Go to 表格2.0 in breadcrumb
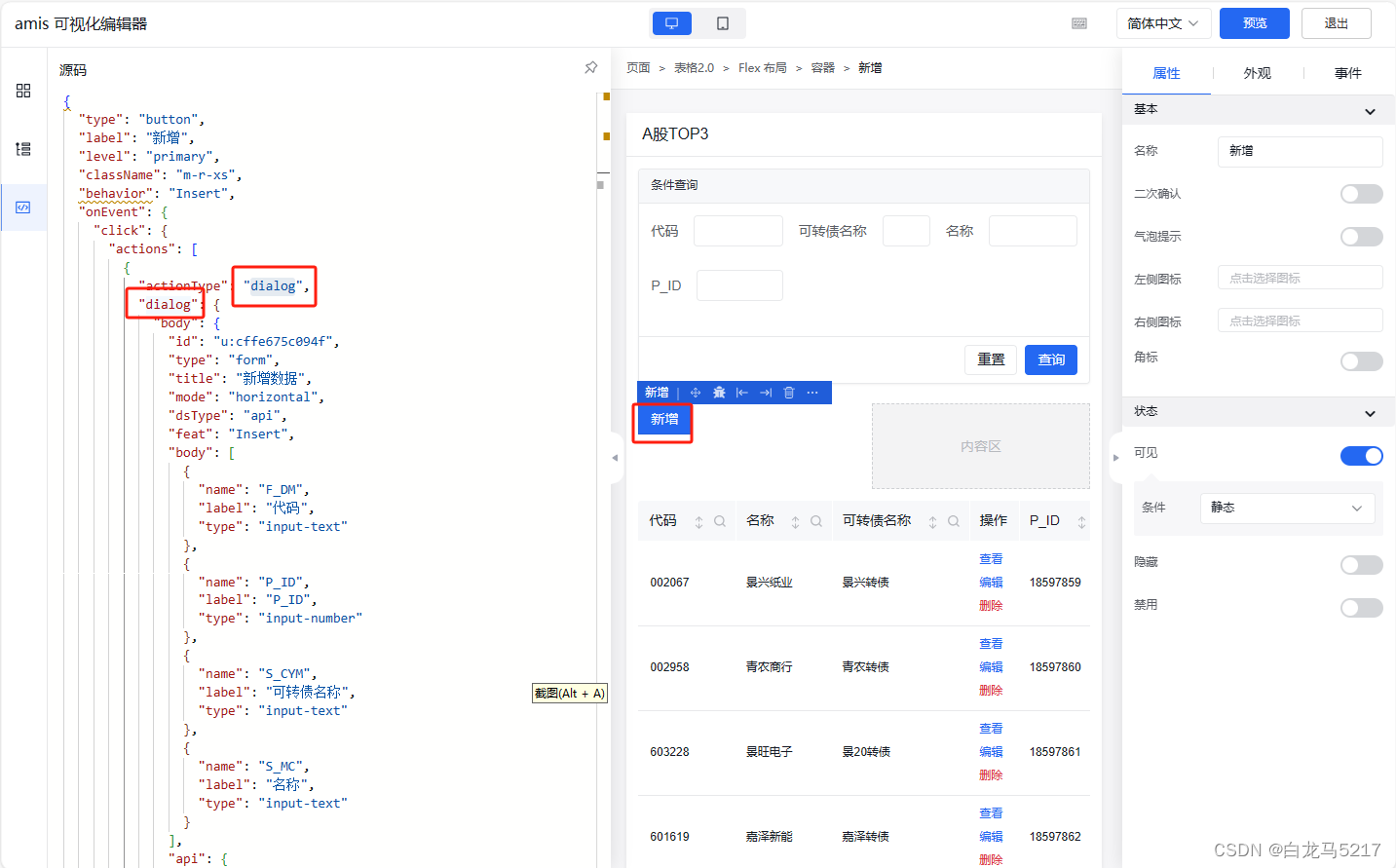 point(694,67)
